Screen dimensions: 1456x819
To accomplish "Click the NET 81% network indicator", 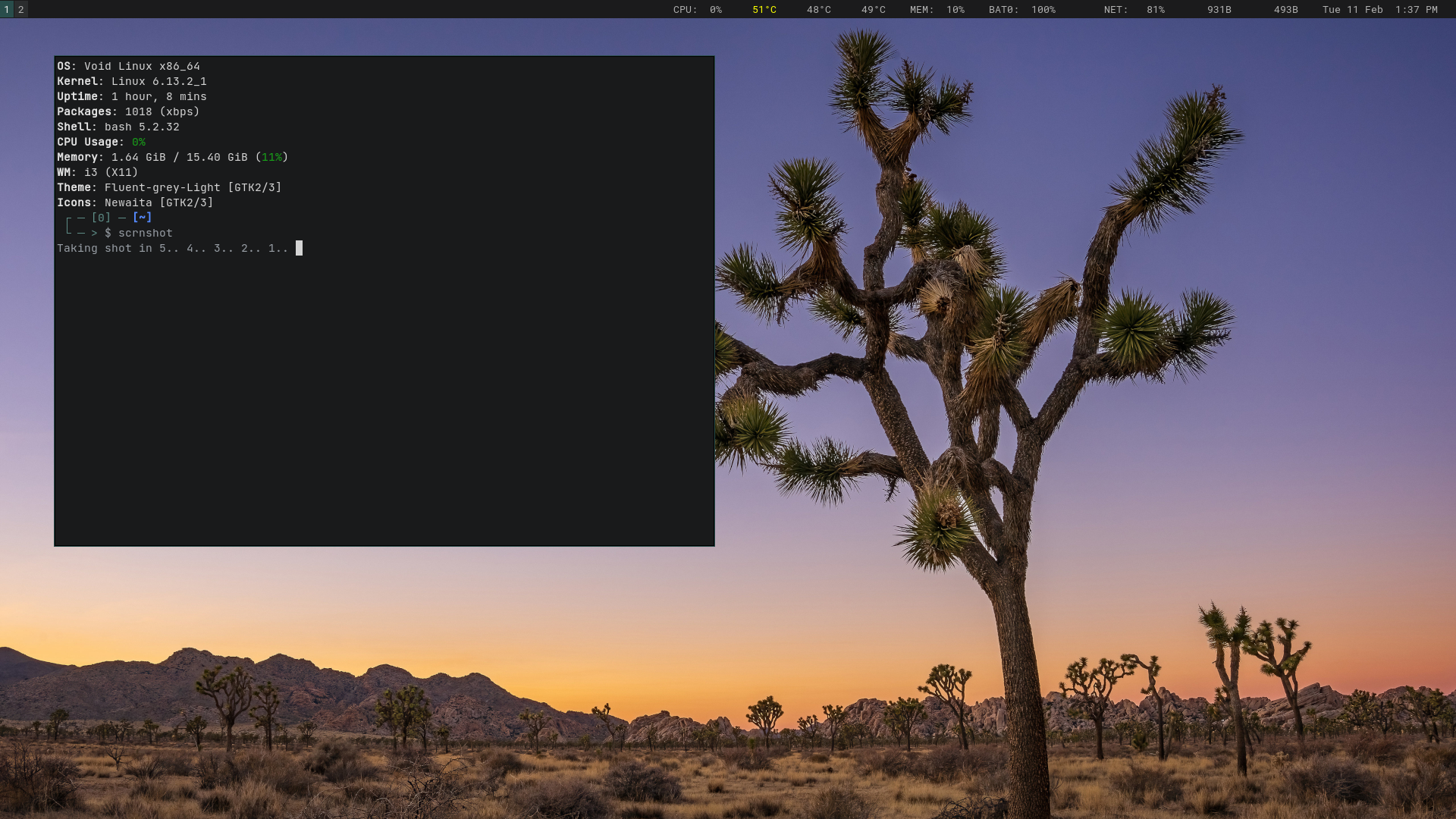I will [x=1134, y=10].
